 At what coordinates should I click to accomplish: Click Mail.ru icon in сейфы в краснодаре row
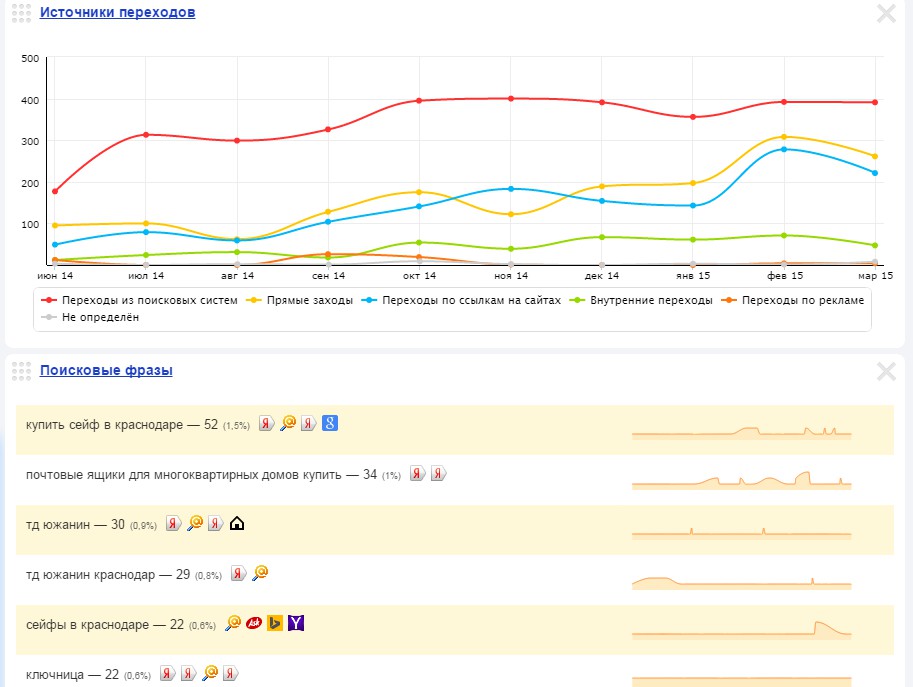233,624
